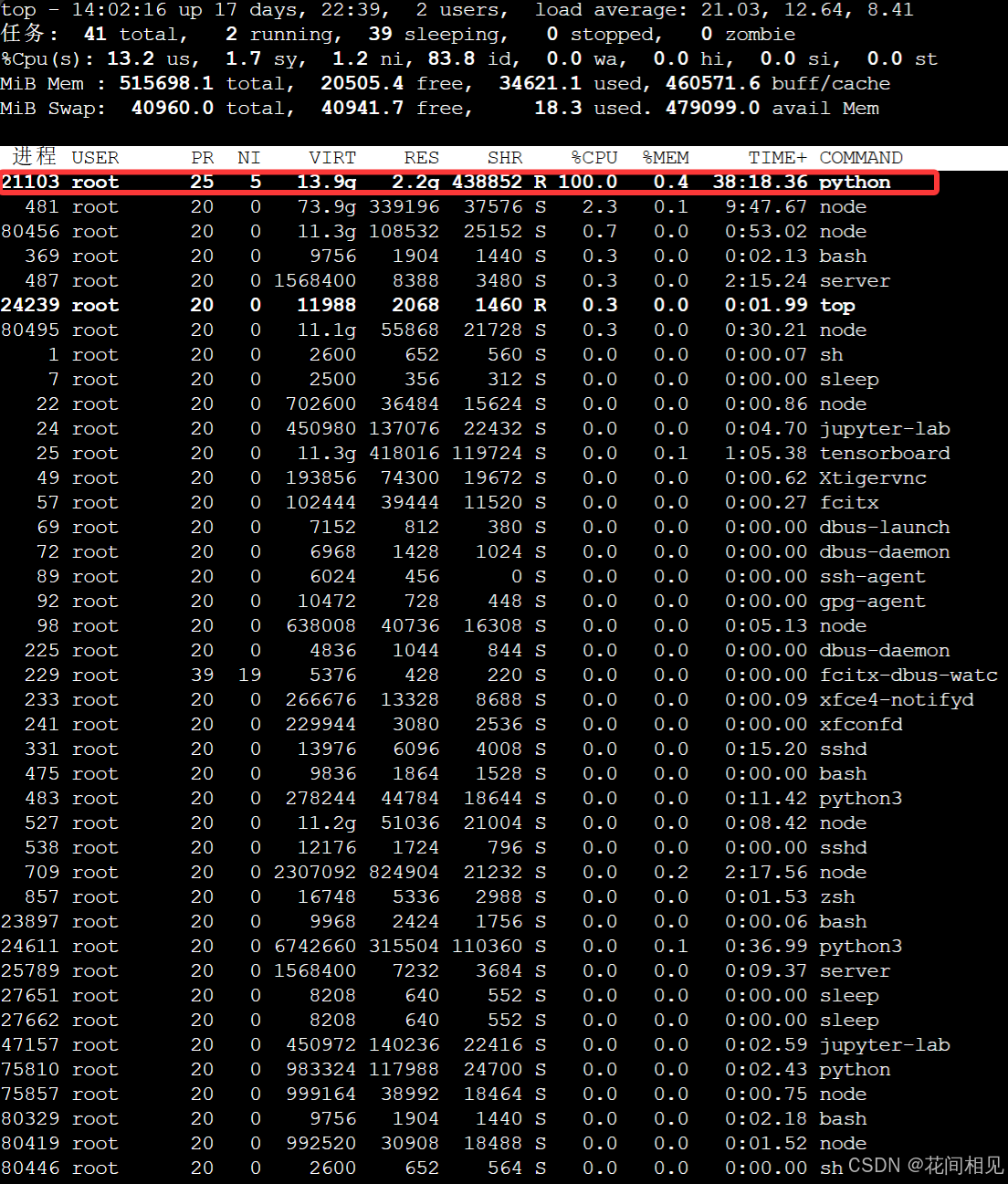
Task: Click the 38:18.36 time value
Action: (x=761, y=182)
